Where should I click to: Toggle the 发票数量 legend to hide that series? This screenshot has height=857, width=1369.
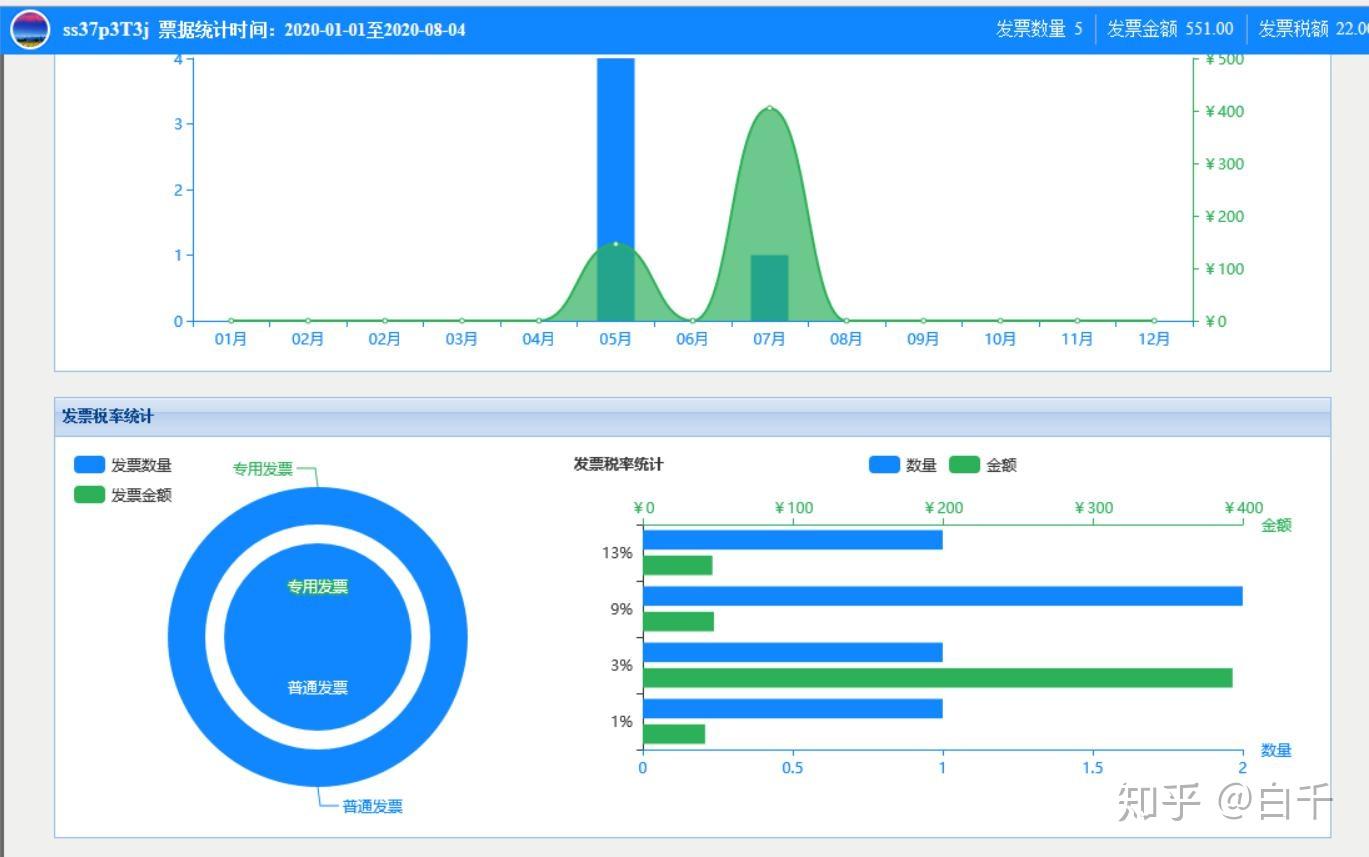(120, 464)
